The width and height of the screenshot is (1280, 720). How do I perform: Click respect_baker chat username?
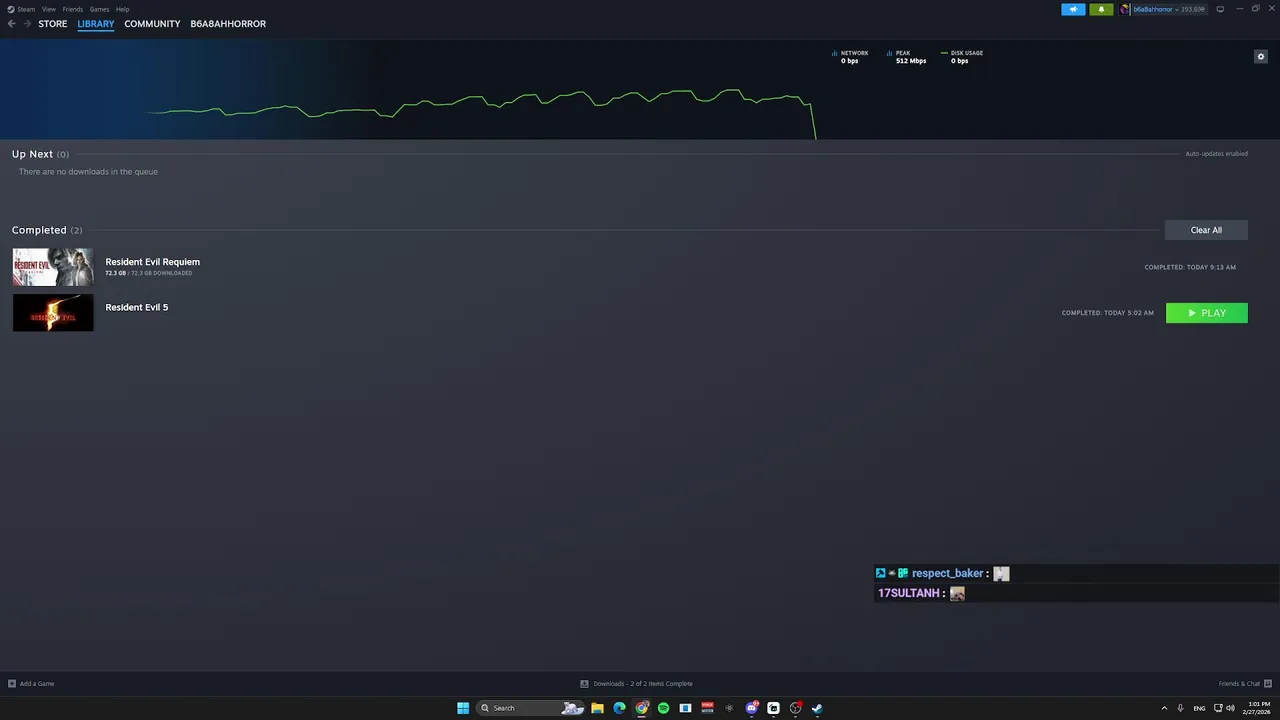click(x=947, y=573)
